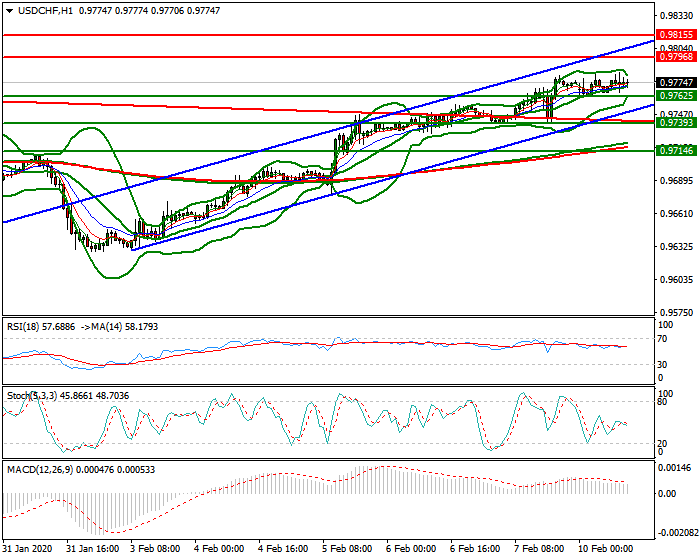This screenshot has width=700, height=560.
Task: Click the 0.95750 price scale value
Action: (677, 313)
